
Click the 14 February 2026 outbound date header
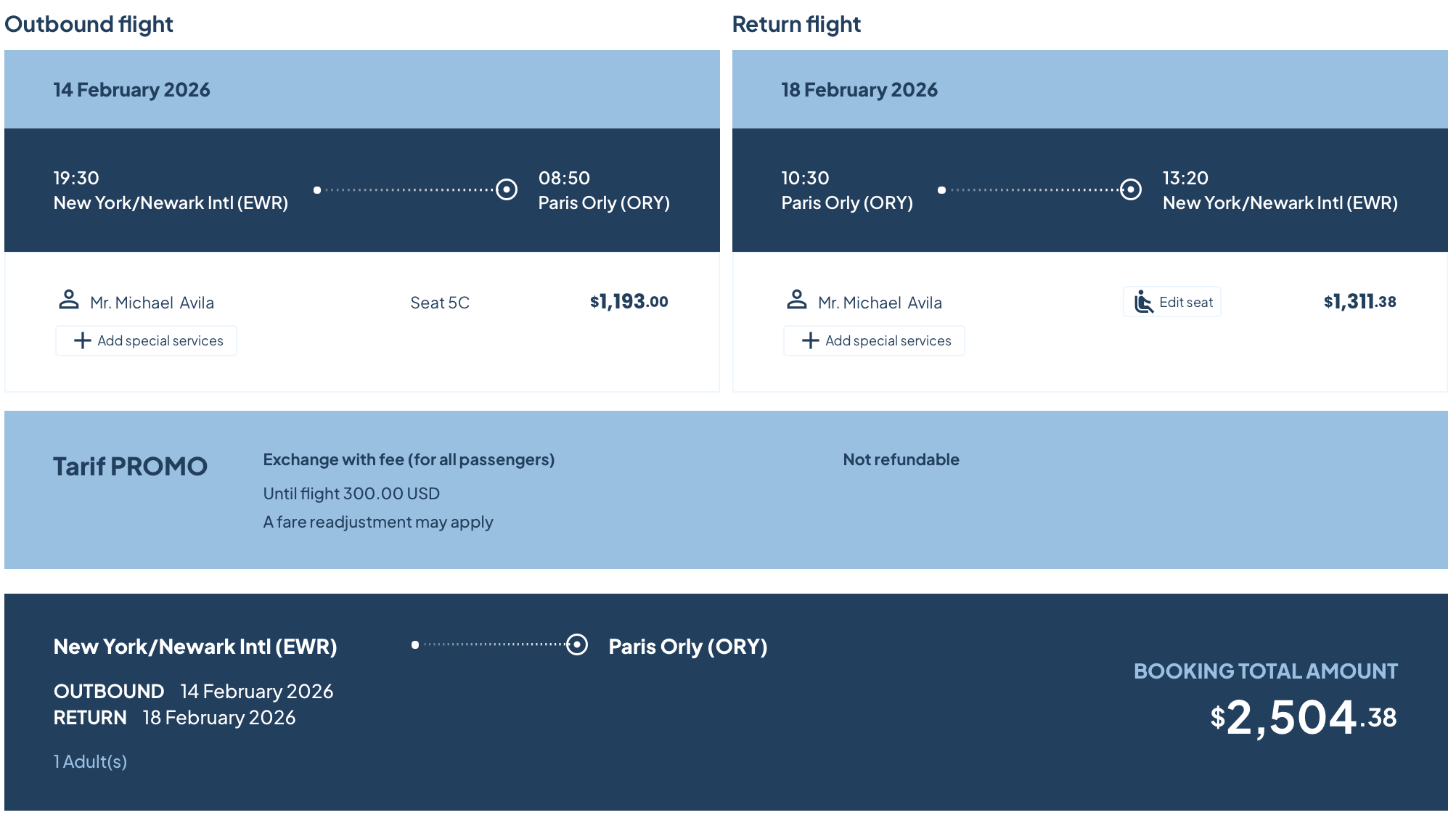coord(132,90)
